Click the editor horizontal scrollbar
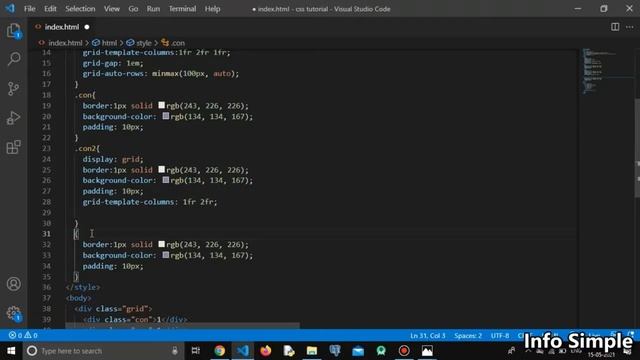Image resolution: width=640 pixels, height=360 pixels. [x=182, y=326]
